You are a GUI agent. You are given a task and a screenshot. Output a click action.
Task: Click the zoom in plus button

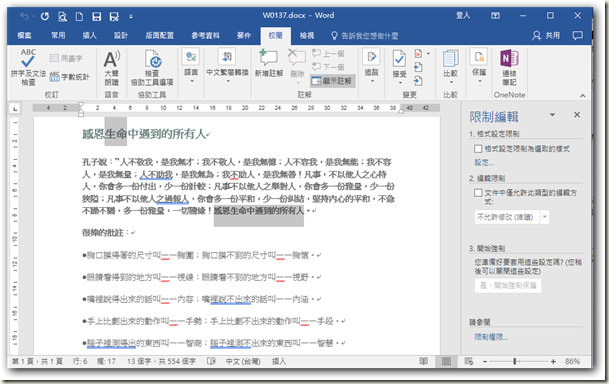pyautogui.click(x=553, y=361)
